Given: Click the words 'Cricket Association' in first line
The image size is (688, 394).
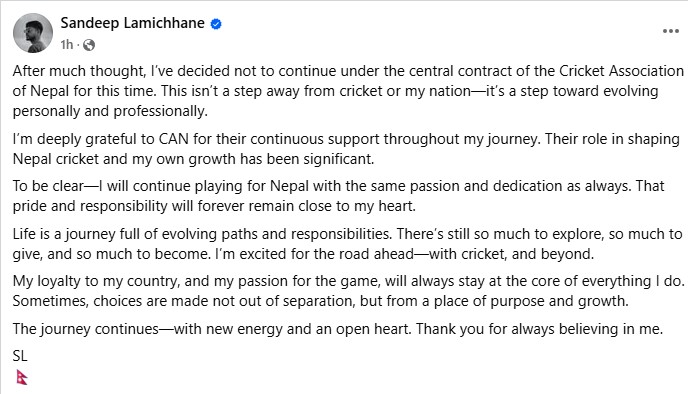Looking at the screenshot, I should [x=621, y=71].
